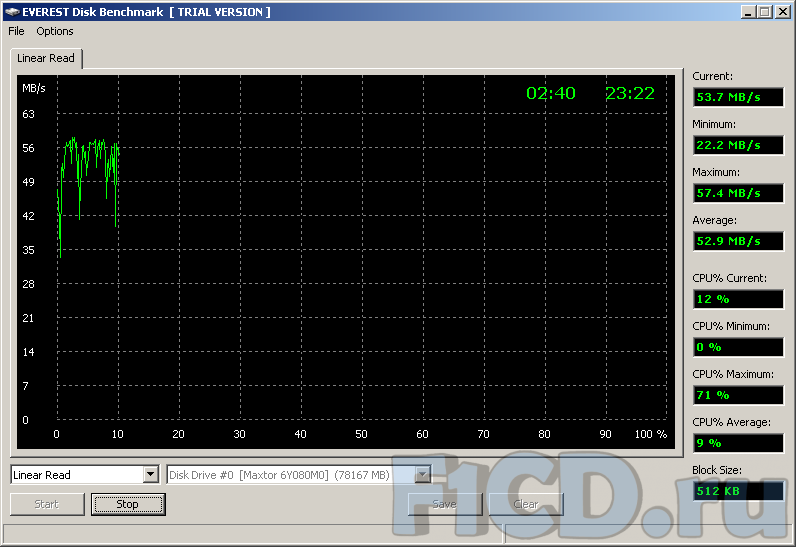796x547 pixels.
Task: Select the Linear Read tab
Action: 46,58
